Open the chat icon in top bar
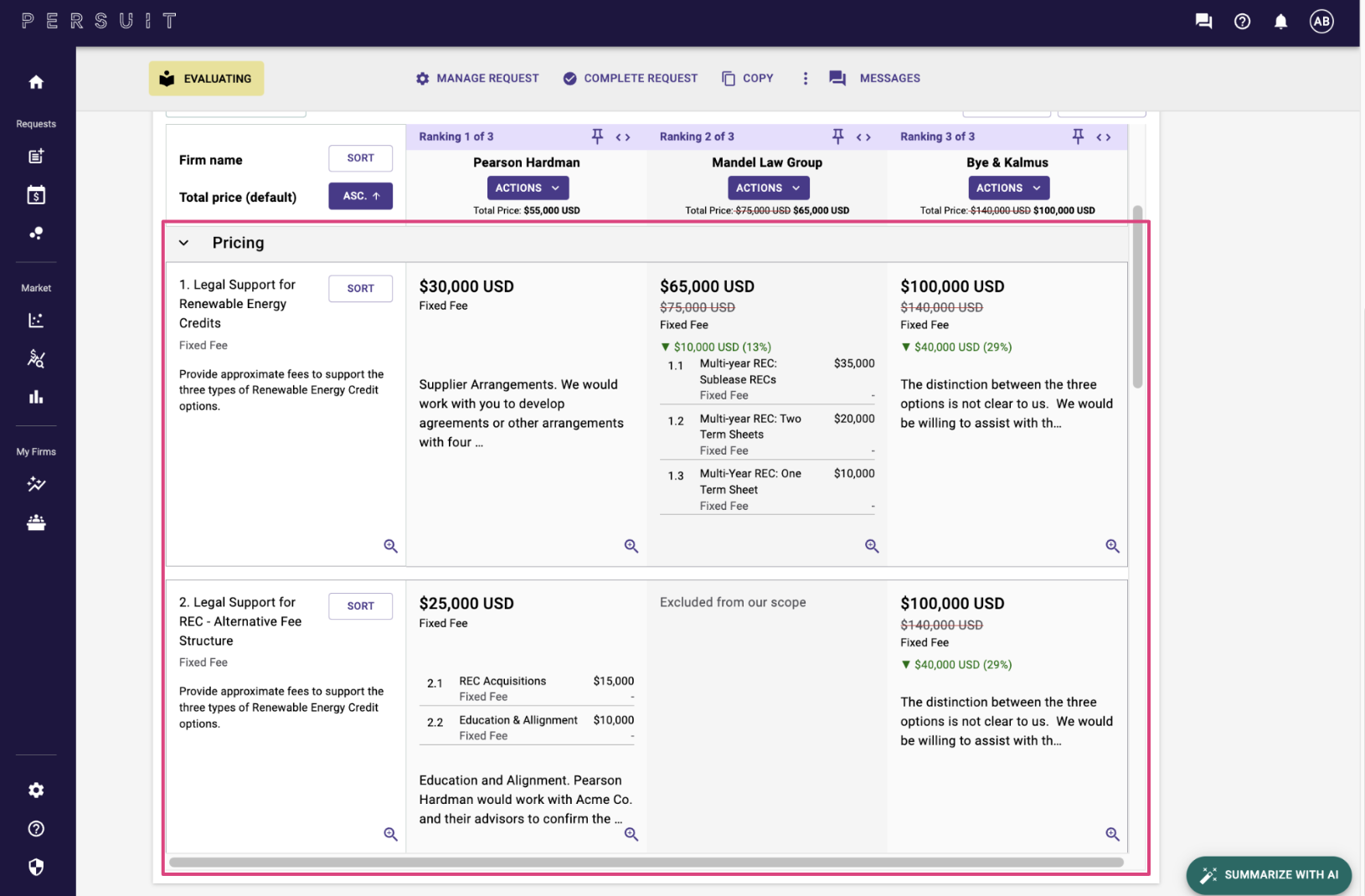The width and height of the screenshot is (1365, 896). pos(1204,22)
